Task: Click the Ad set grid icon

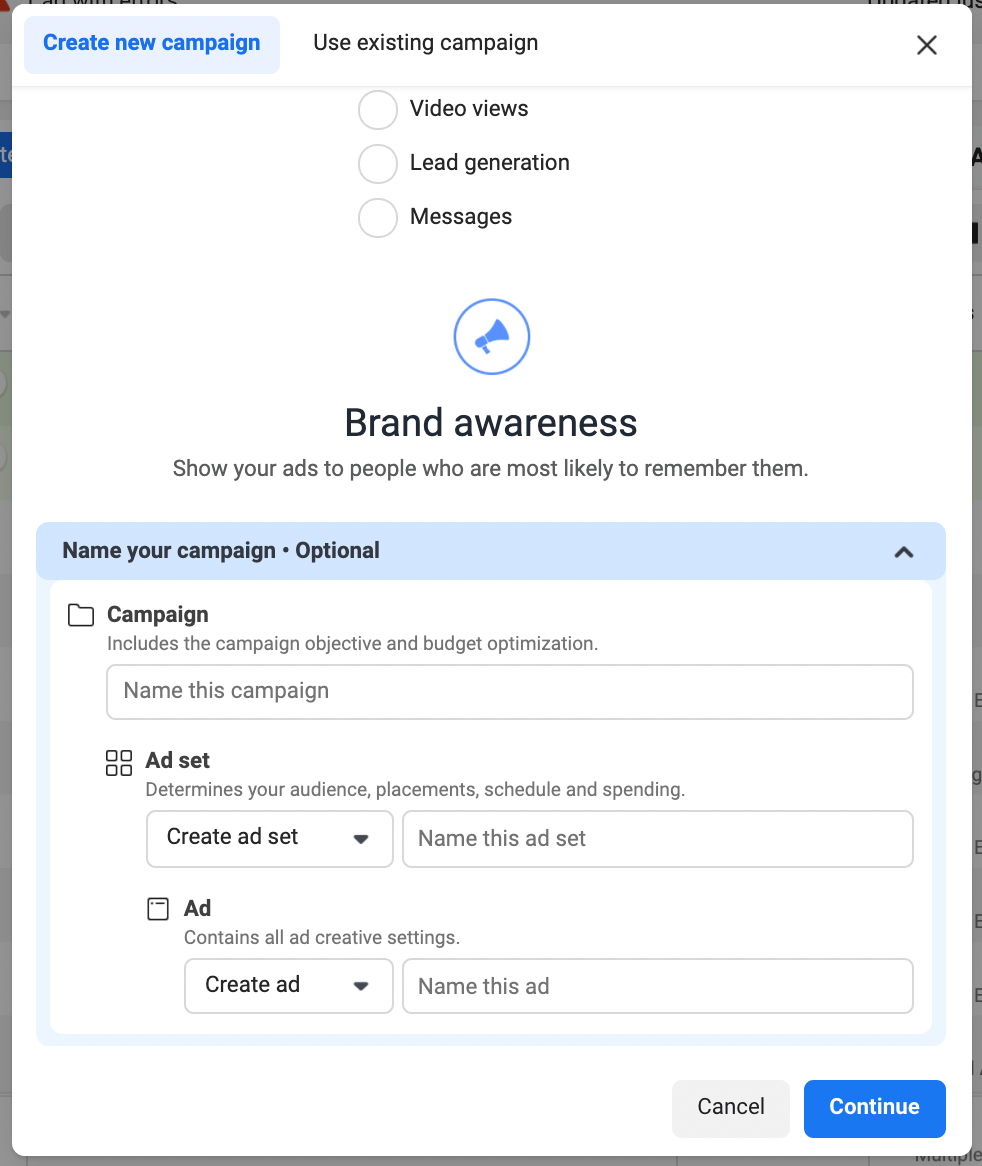Action: (x=119, y=762)
